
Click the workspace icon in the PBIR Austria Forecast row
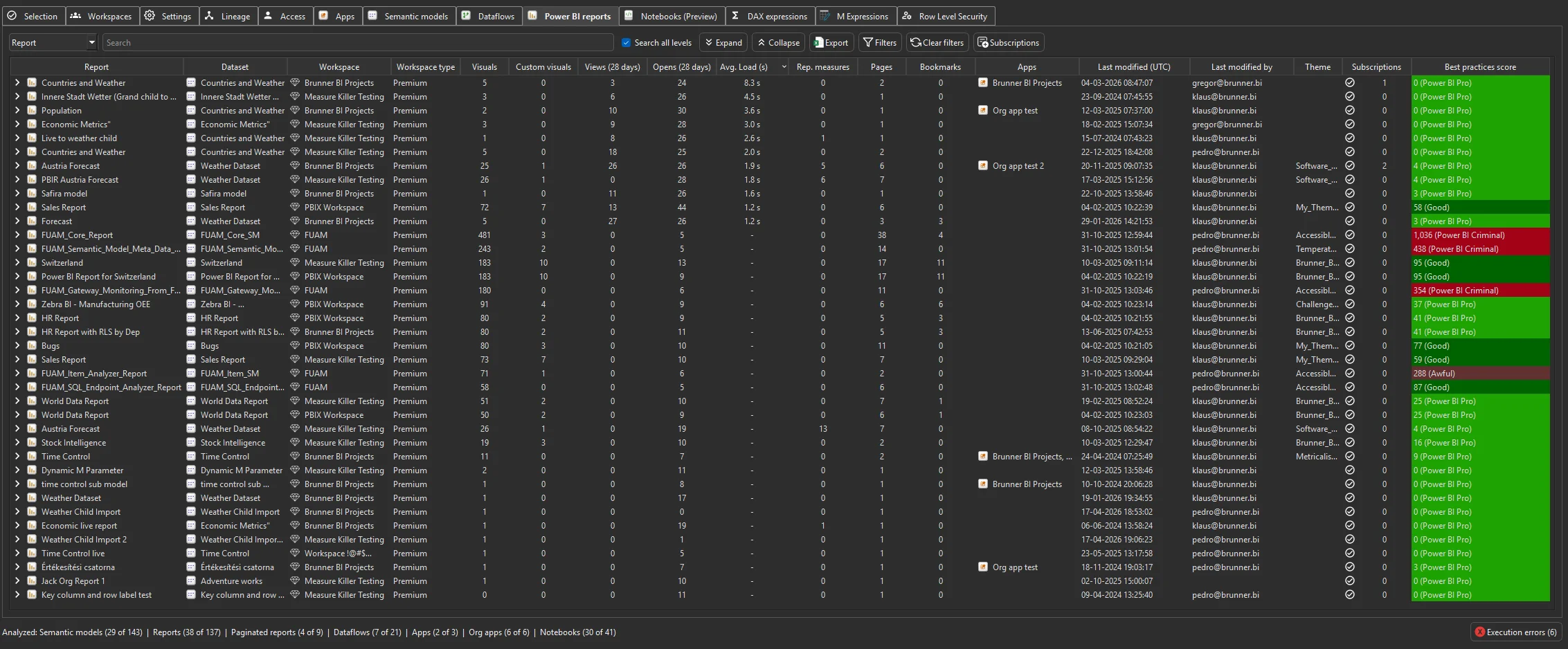[295, 180]
